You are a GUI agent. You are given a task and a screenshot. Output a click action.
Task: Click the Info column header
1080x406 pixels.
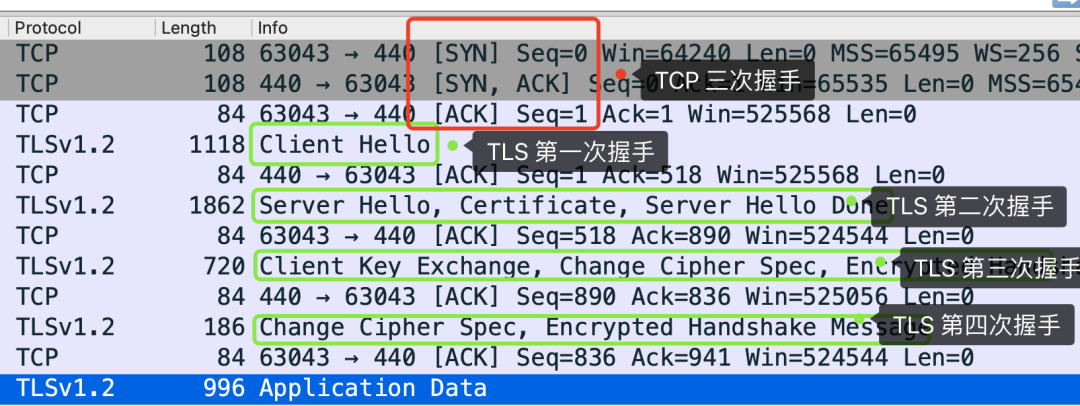click(x=272, y=28)
